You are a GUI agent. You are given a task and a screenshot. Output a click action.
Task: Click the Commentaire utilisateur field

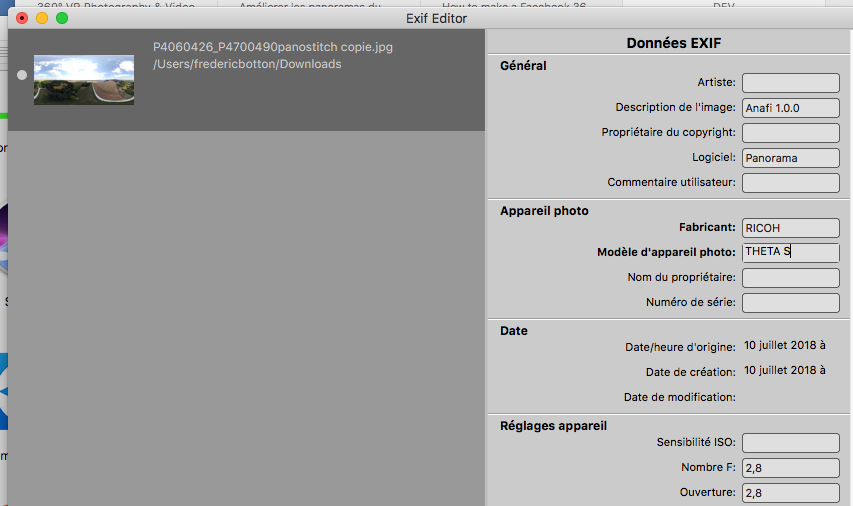pyautogui.click(x=790, y=183)
